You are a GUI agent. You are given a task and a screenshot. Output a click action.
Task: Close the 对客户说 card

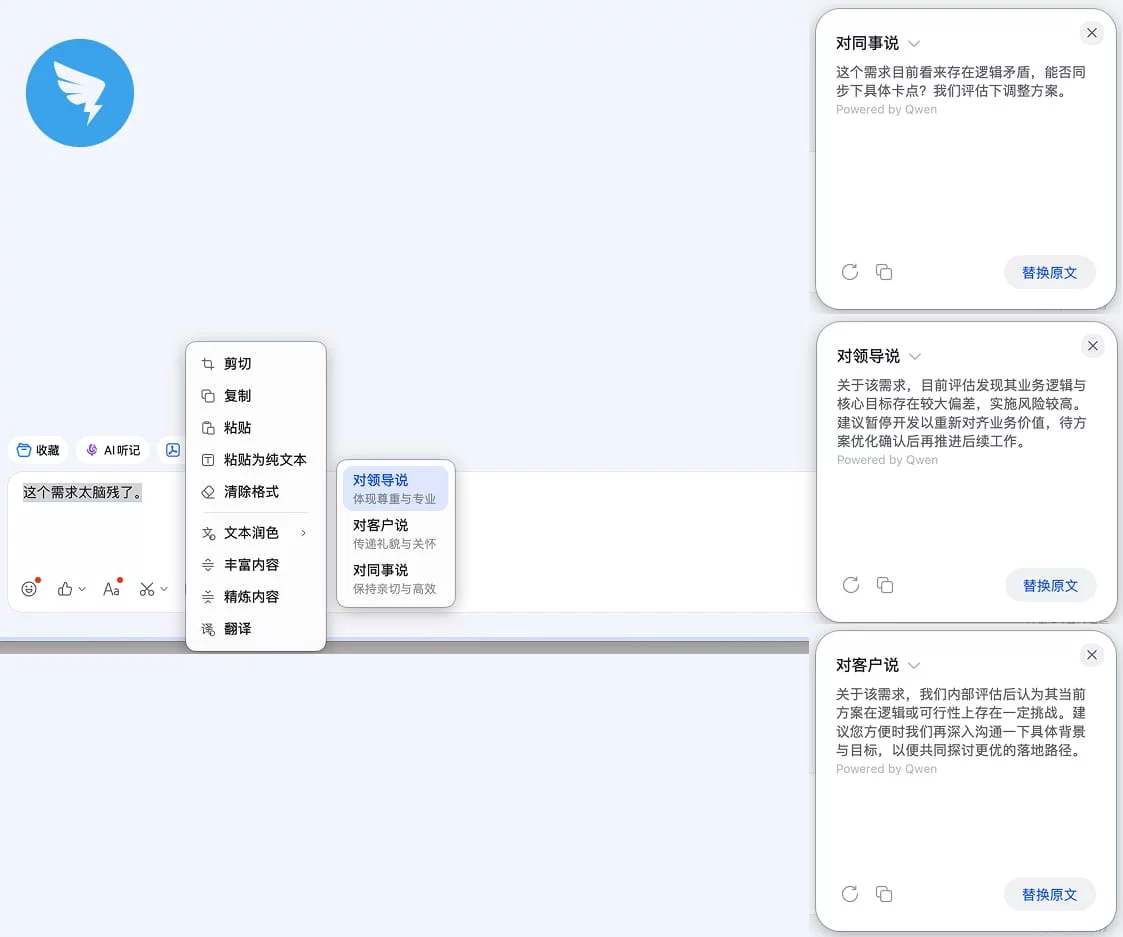1091,655
